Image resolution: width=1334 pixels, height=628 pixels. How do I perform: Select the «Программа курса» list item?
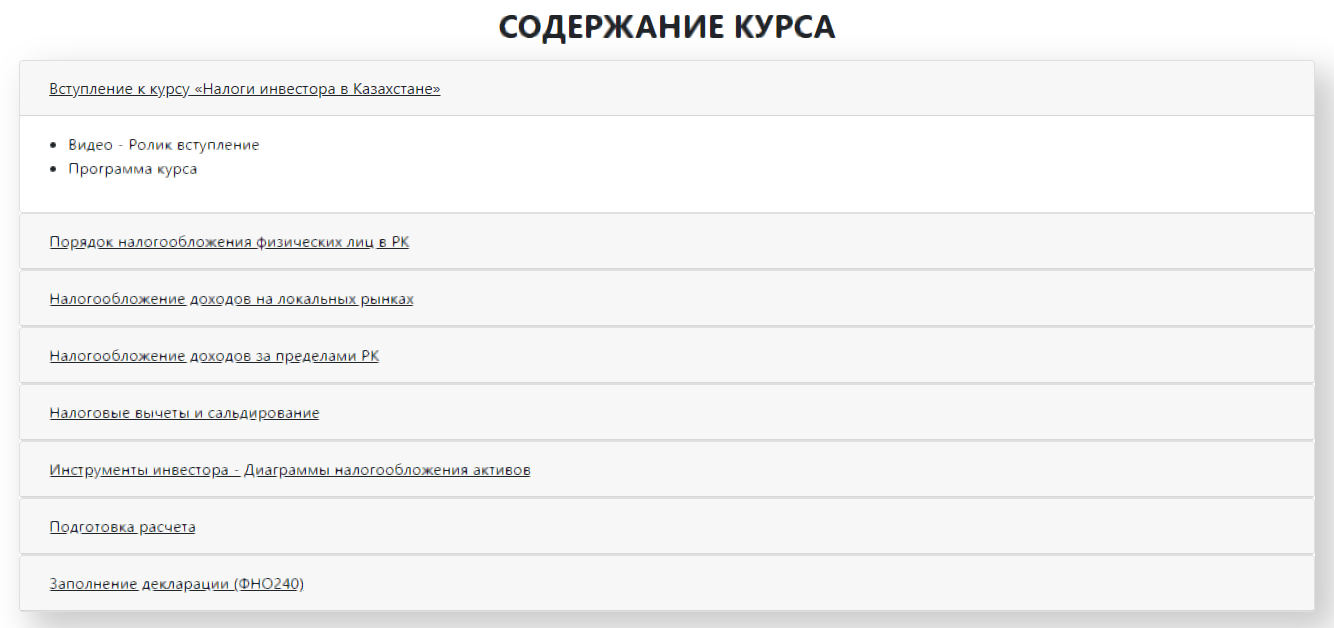point(132,169)
